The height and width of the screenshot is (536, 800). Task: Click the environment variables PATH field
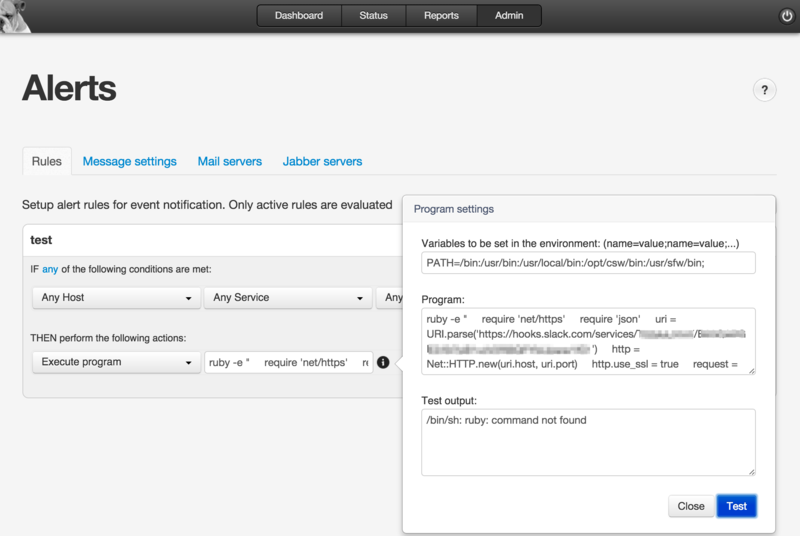pos(588,263)
